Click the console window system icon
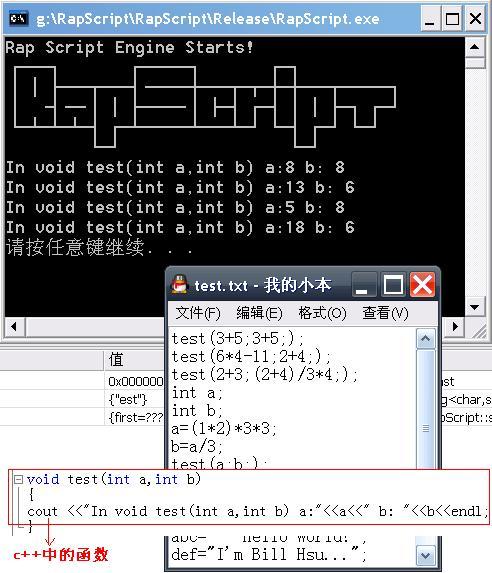This screenshot has height=573, width=492. click(x=18, y=18)
